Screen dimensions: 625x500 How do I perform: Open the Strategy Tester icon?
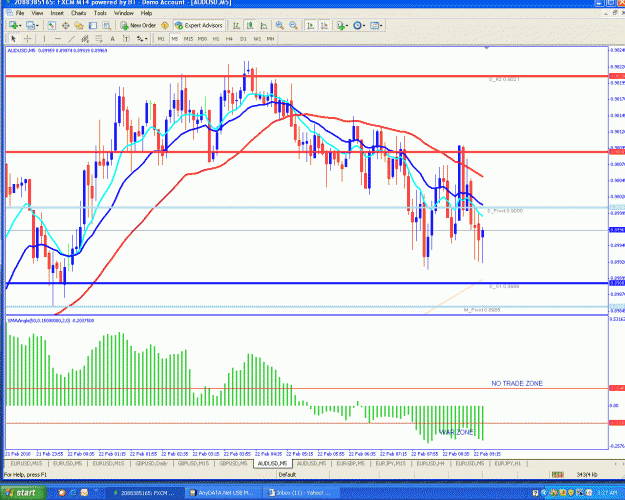tap(106, 26)
